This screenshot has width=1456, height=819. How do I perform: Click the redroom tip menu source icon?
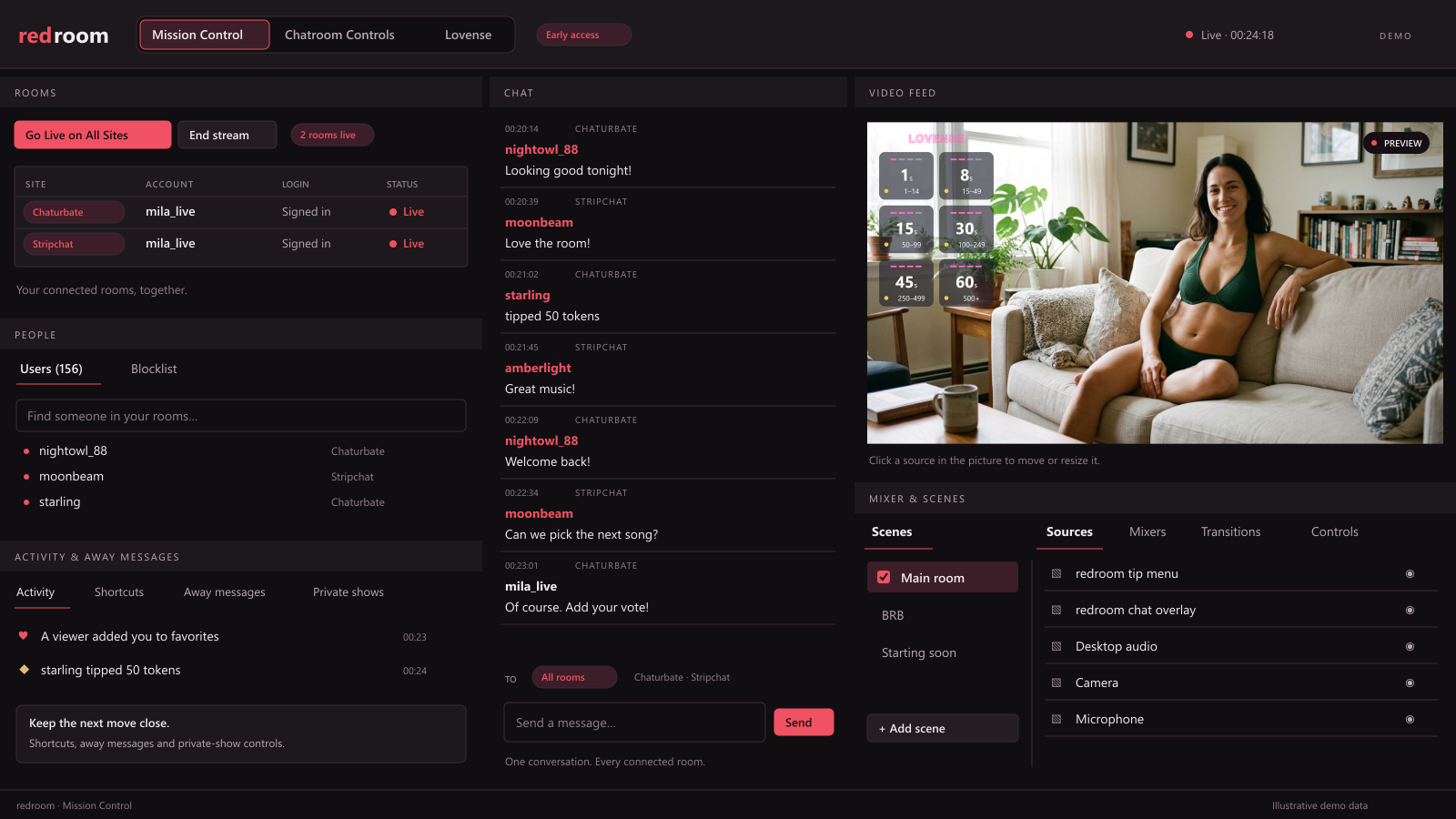[1057, 574]
